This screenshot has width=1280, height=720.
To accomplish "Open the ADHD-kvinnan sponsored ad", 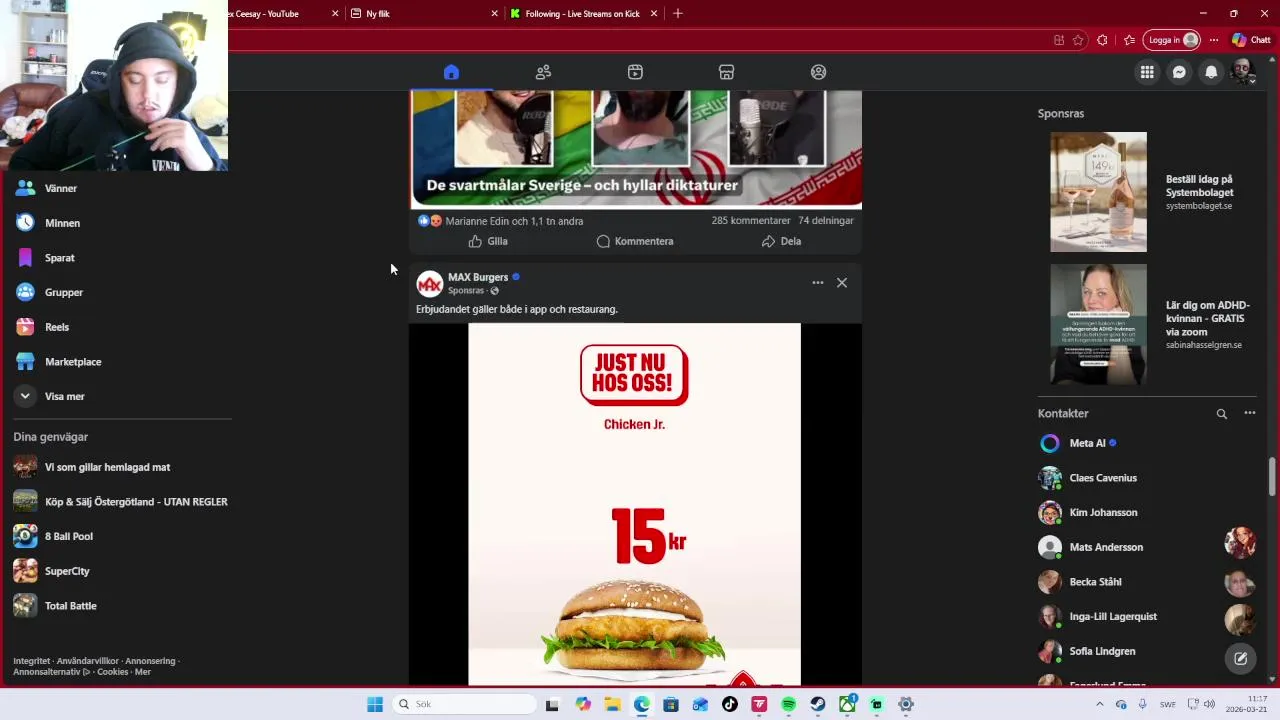I will [x=1148, y=324].
